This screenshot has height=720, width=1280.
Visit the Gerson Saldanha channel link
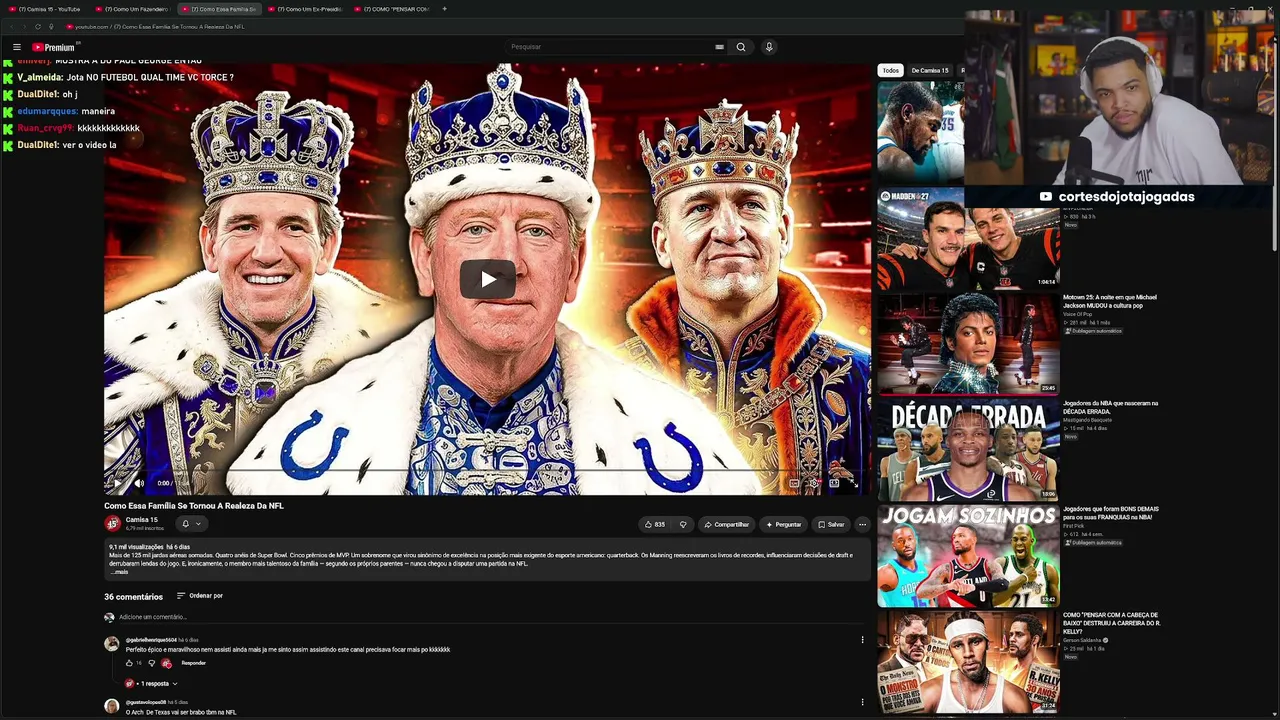1082,640
